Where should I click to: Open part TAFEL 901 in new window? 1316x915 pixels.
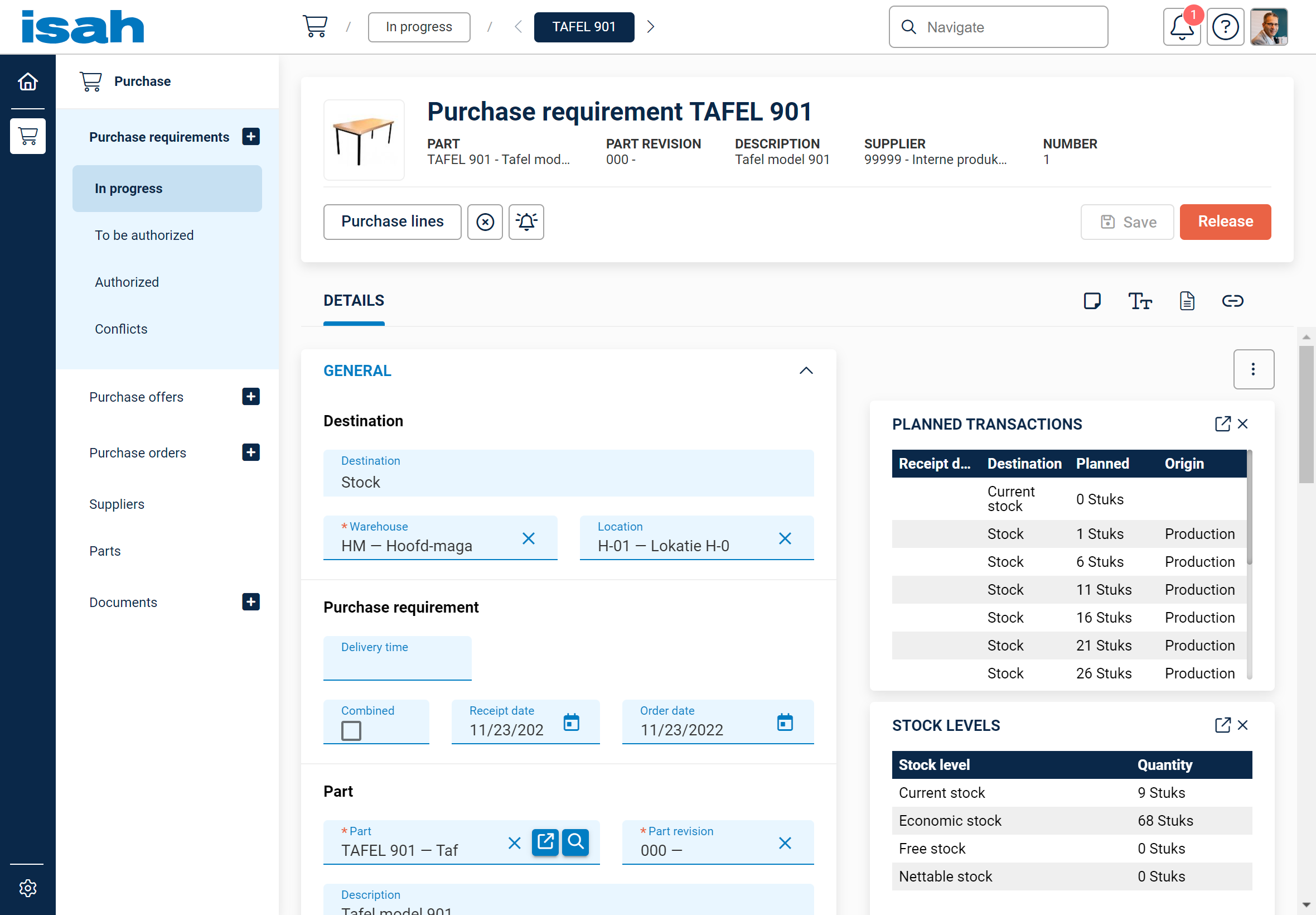click(x=545, y=842)
